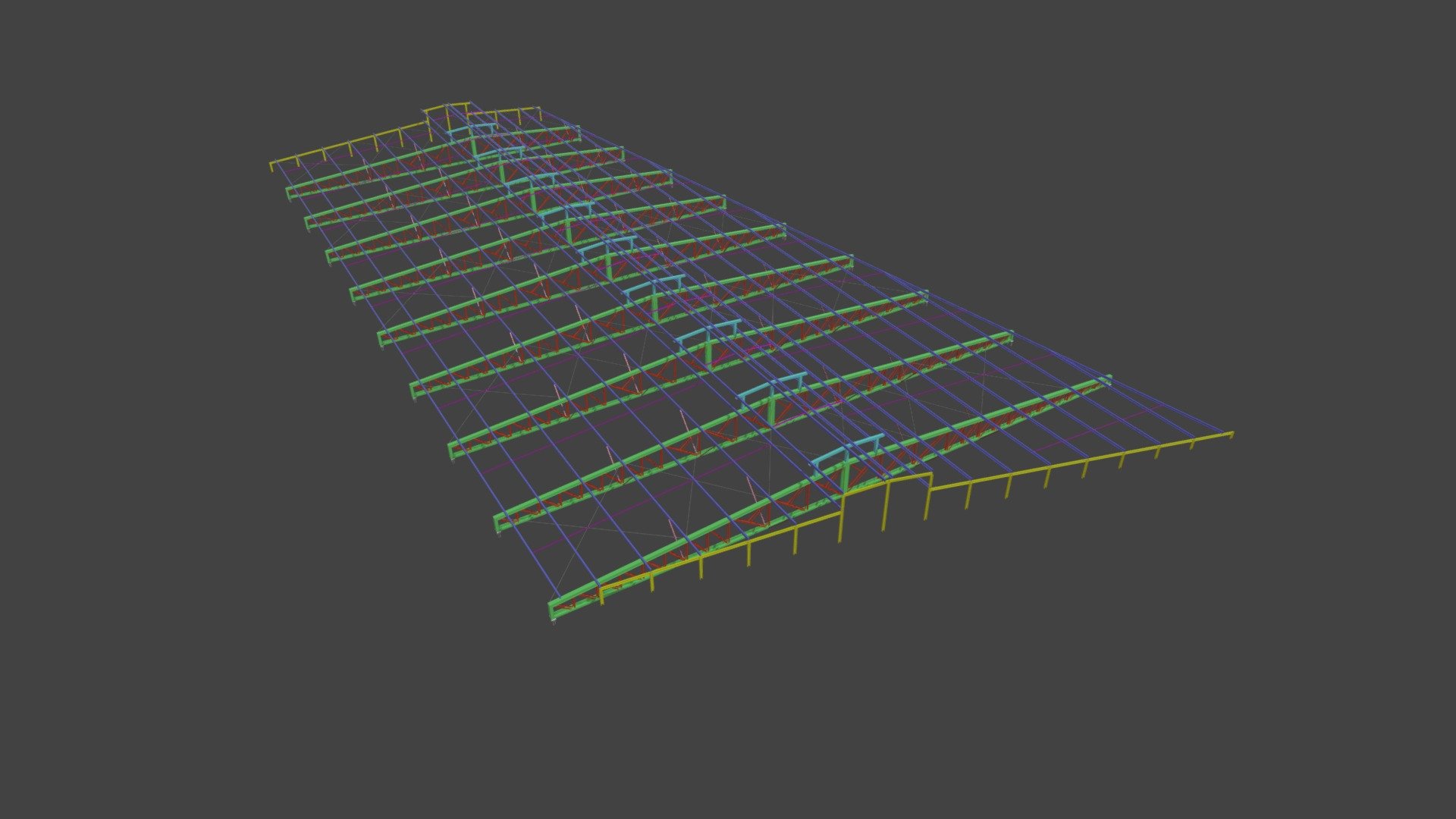1456x819 pixels.
Task: Select the sloped yellow gable beam on front right
Action: [1081, 461]
